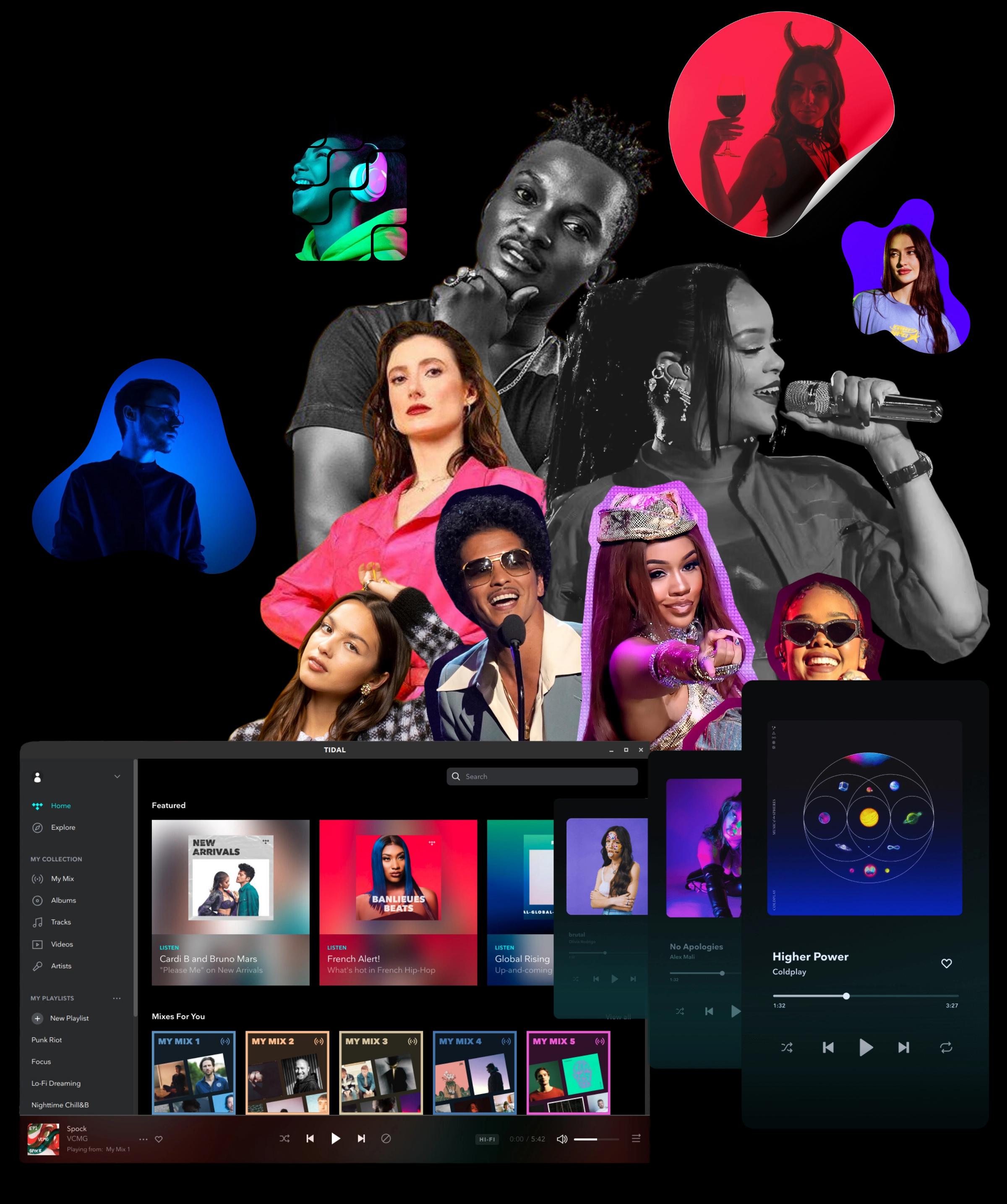The height and width of the screenshot is (1204, 1007).
Task: Open the My Mix 3 tile
Action: pyautogui.click(x=381, y=1073)
